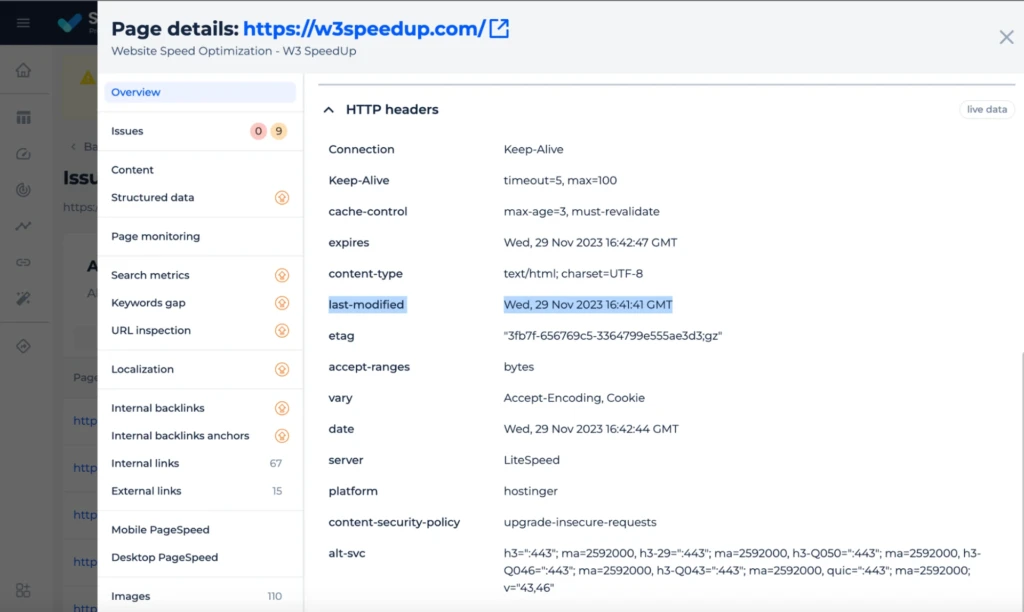The image size is (1024, 612).
Task: Select the dashboard grid icon in sidebar
Action: click(x=25, y=116)
